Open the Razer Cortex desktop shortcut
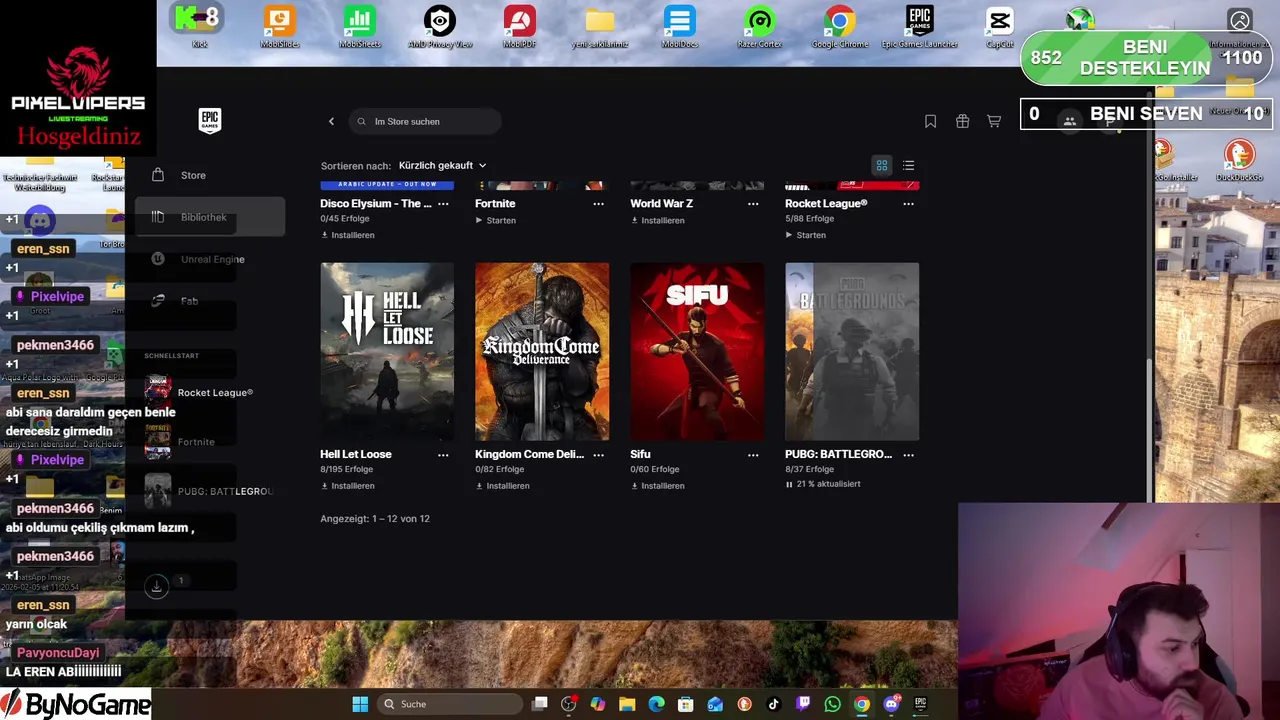This screenshot has height=720, width=1280. [760, 27]
